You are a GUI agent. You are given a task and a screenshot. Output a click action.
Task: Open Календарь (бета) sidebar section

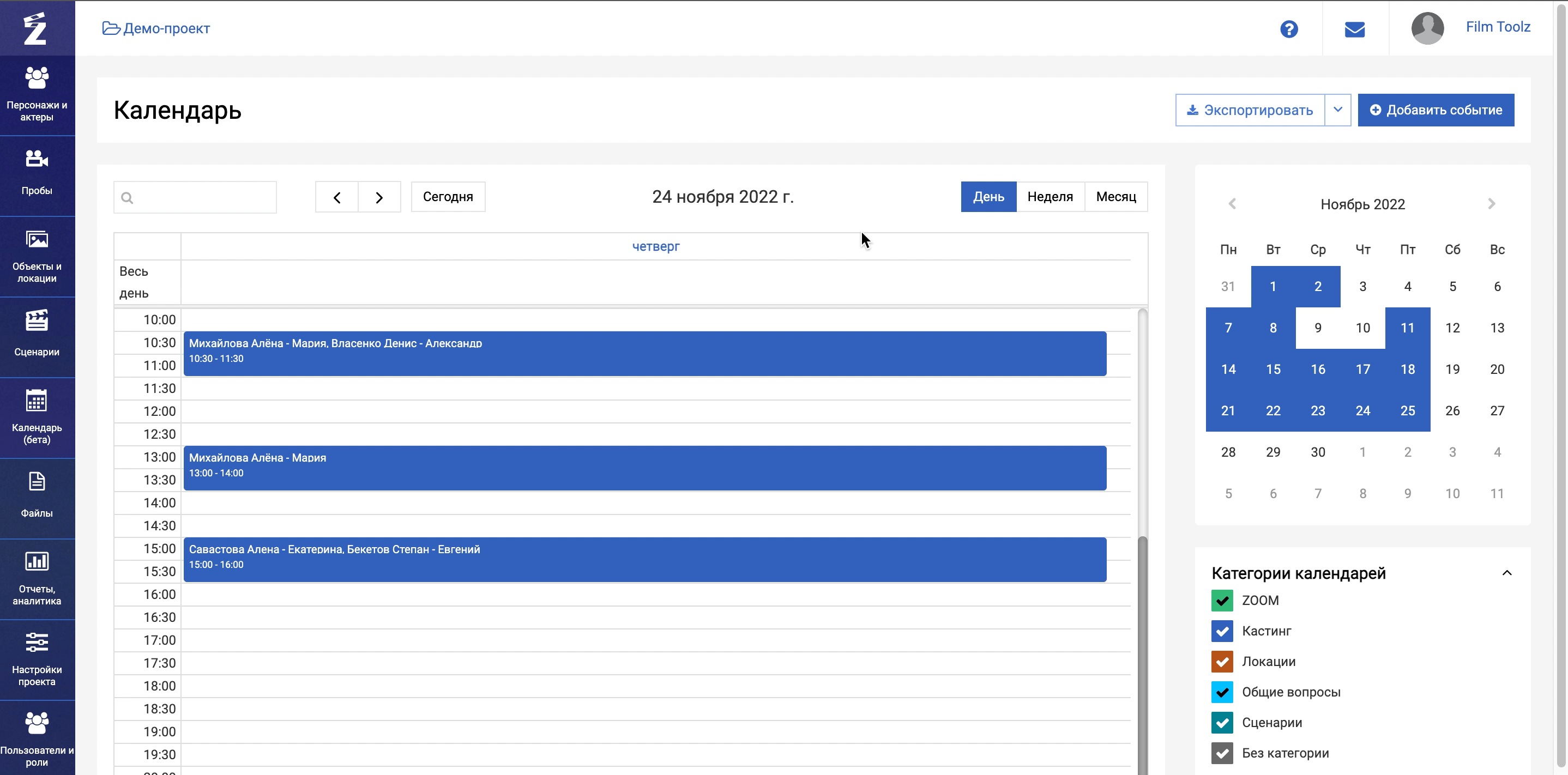click(x=37, y=417)
